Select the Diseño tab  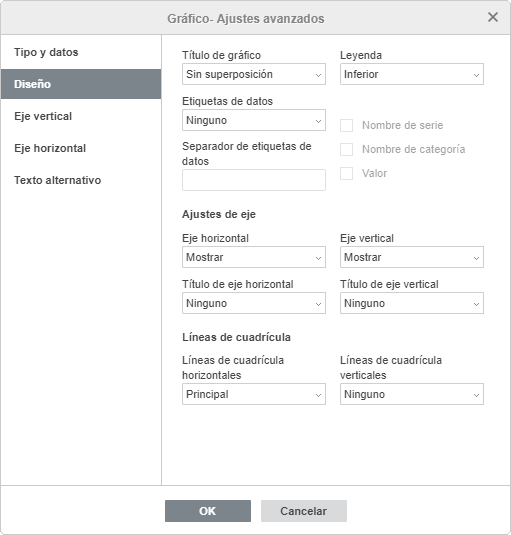pyautogui.click(x=81, y=84)
